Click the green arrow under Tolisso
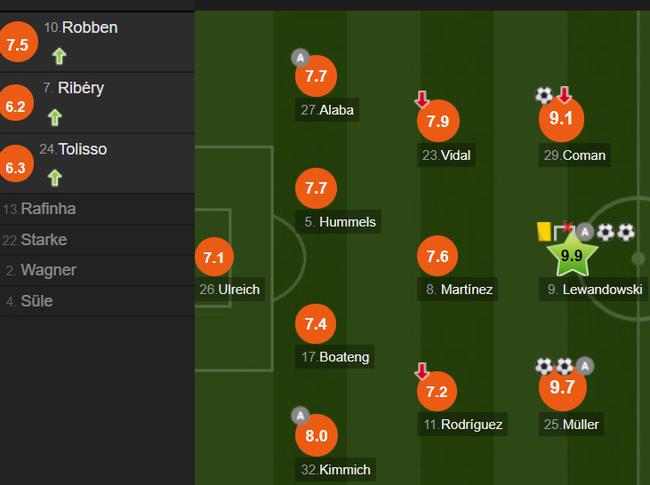Screen dimensions: 650x485 [x=55, y=178]
